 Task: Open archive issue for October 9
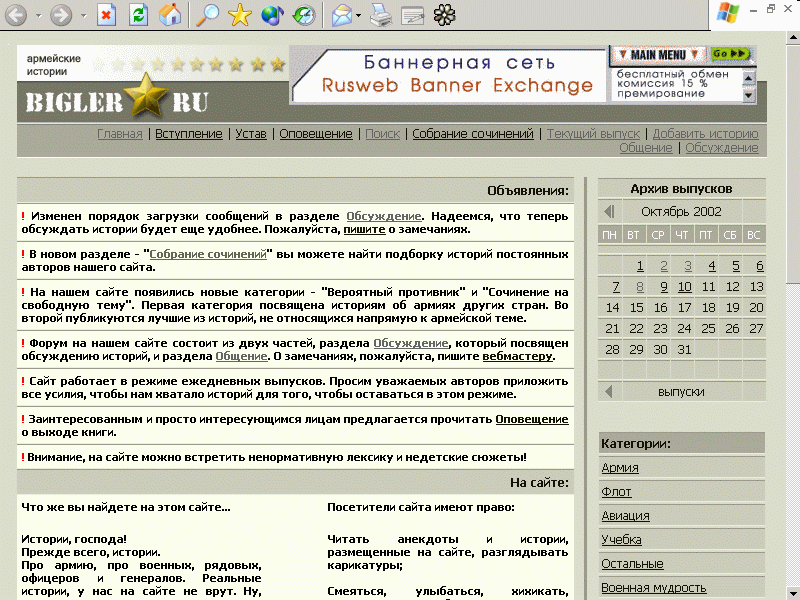pos(664,287)
